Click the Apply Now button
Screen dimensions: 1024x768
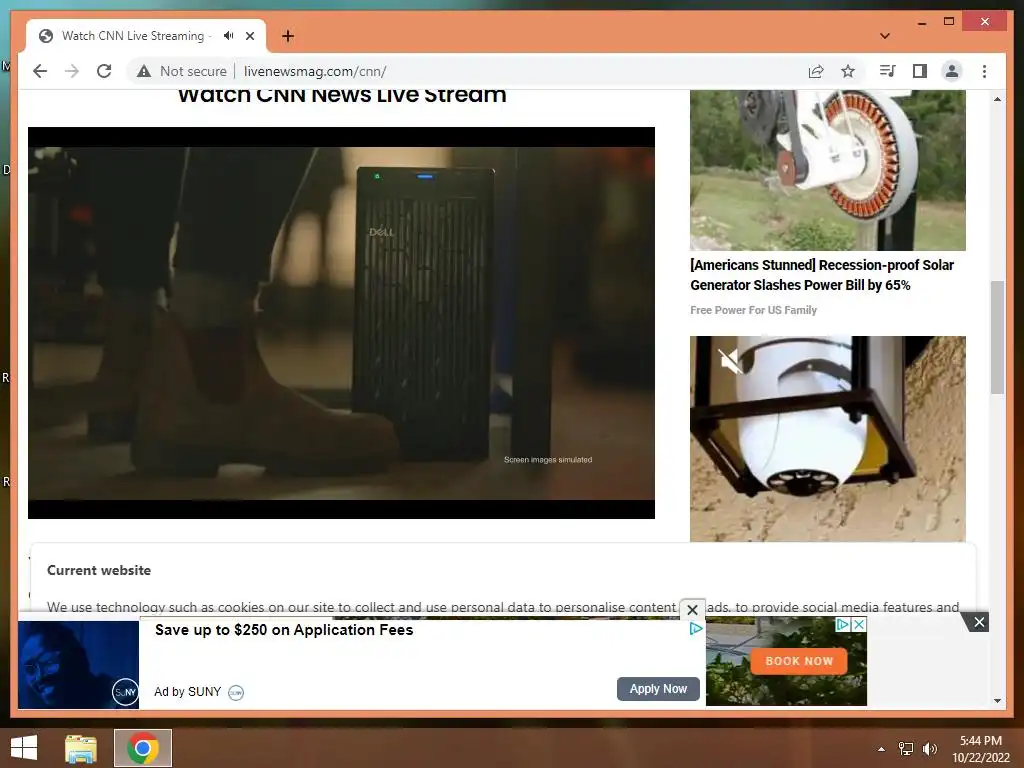pos(658,688)
